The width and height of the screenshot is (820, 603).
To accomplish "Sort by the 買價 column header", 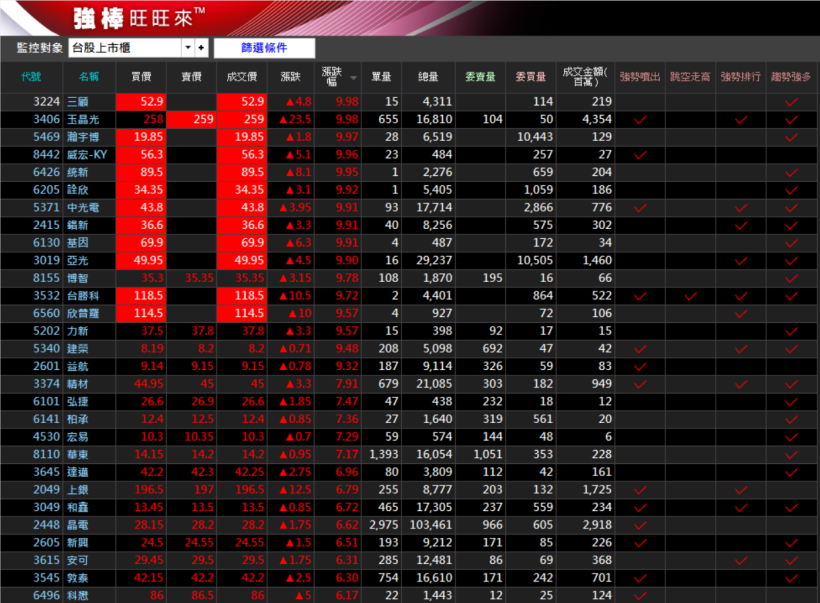I will [141, 77].
